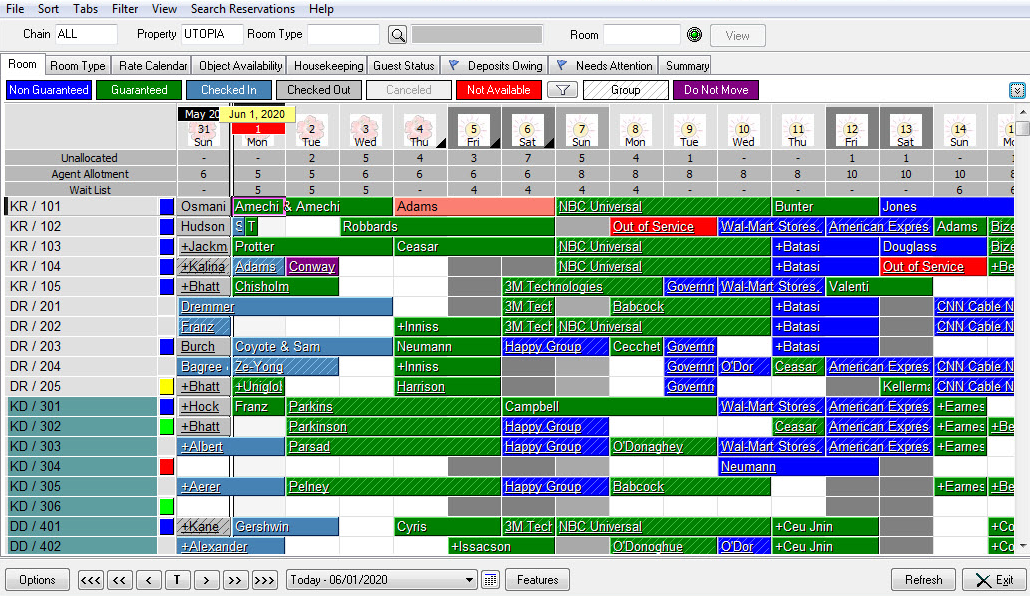
Task: Jump to today with the T button
Action: (177, 580)
